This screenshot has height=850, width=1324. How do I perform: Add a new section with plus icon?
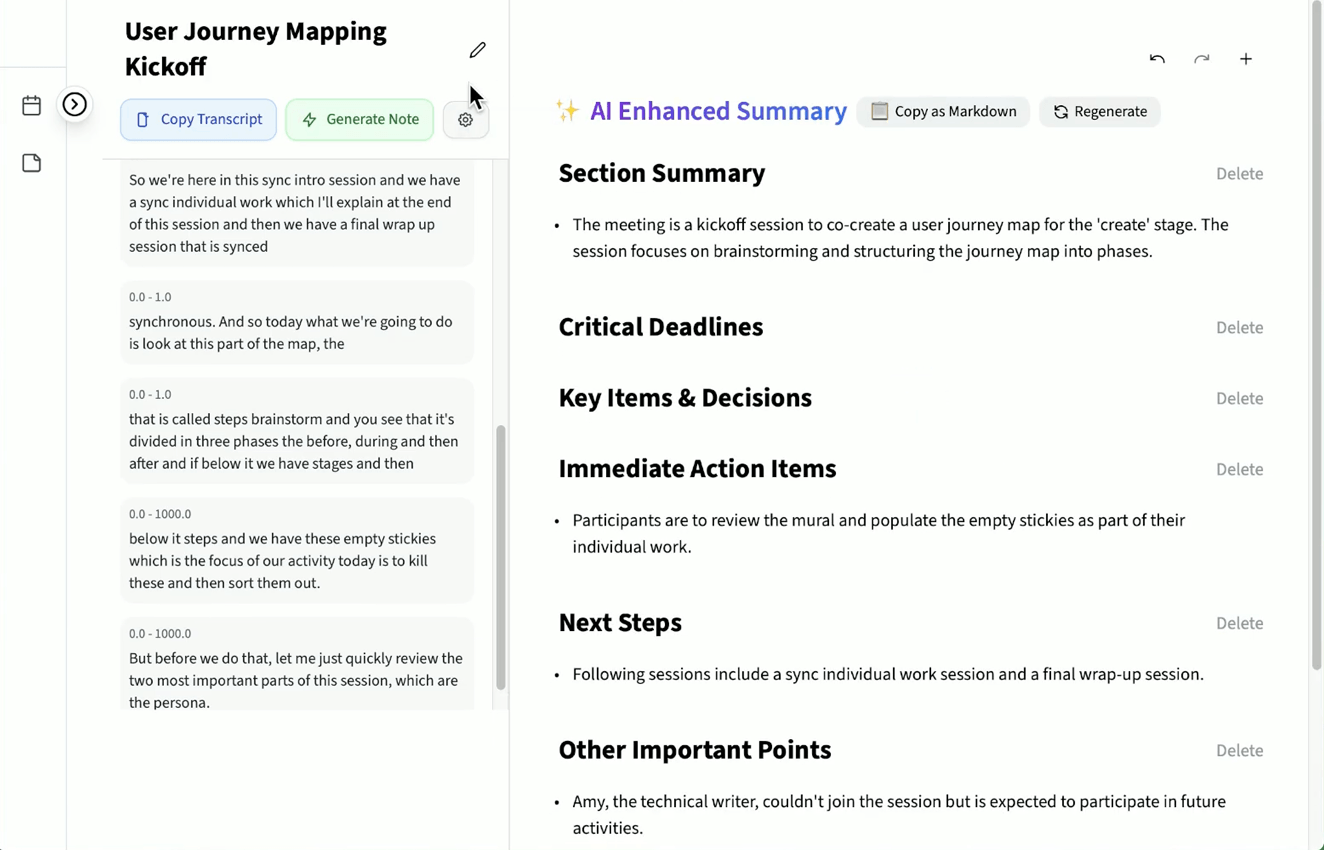pyautogui.click(x=1246, y=59)
